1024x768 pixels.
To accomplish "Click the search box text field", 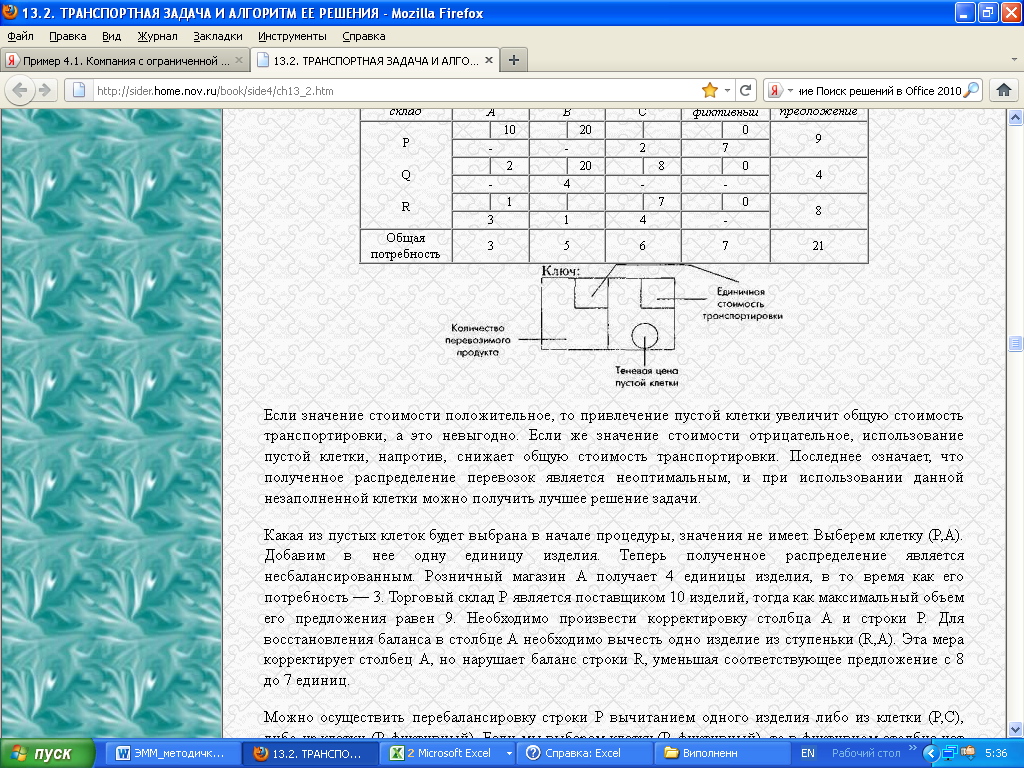I will (880, 91).
